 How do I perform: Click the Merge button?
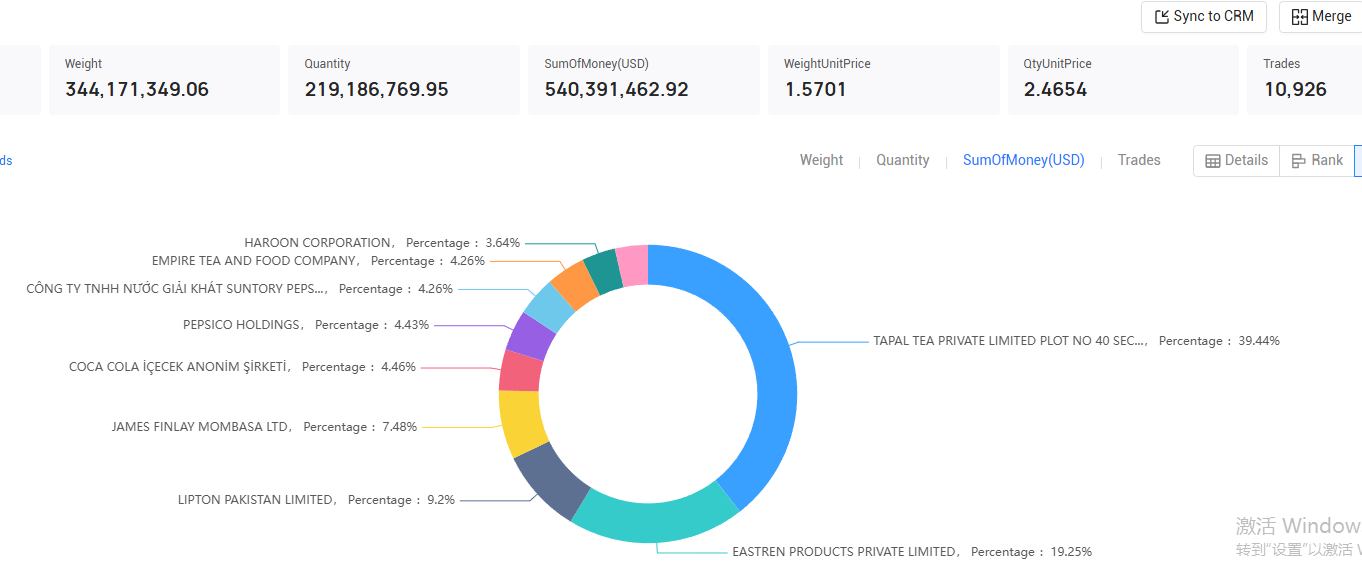[x=1320, y=17]
